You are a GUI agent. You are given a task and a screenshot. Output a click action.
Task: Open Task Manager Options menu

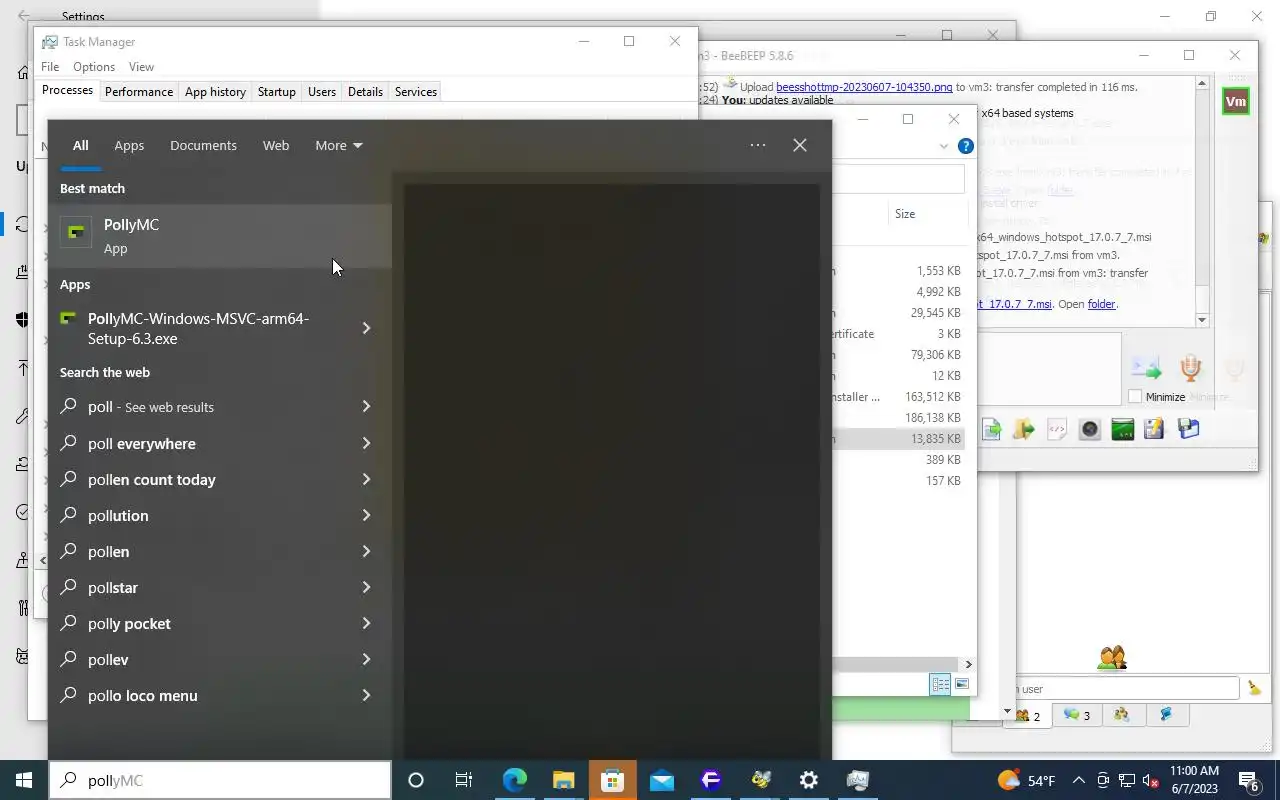point(94,66)
